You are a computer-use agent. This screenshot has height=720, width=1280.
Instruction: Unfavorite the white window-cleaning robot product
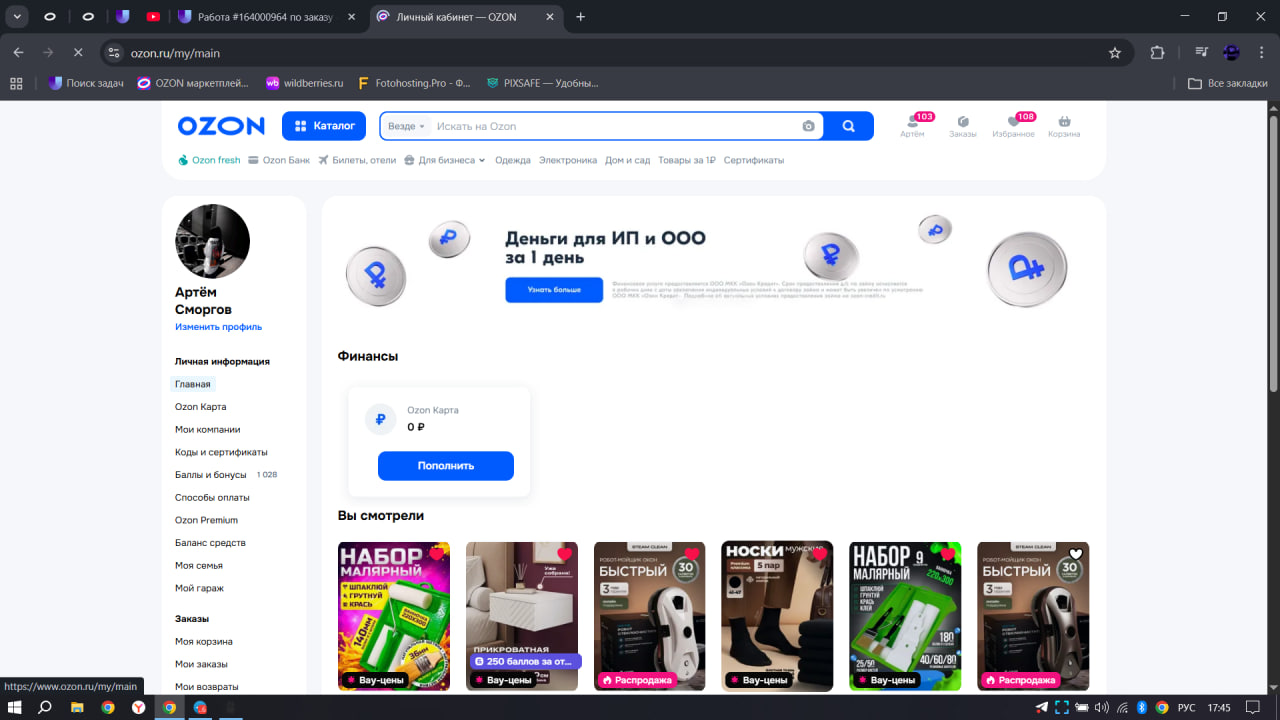[692, 554]
